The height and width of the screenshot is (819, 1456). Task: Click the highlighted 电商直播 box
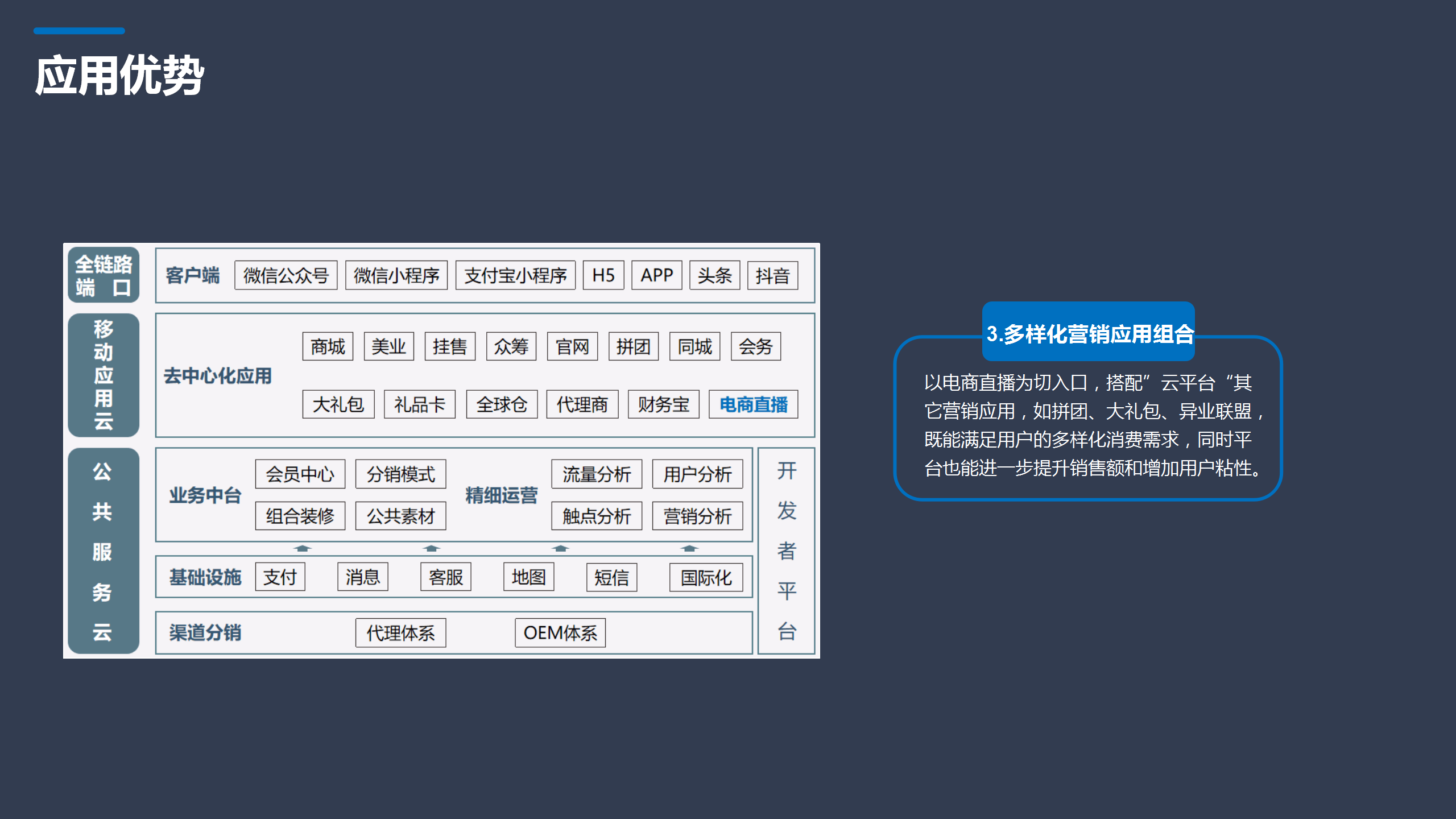pyautogui.click(x=754, y=404)
